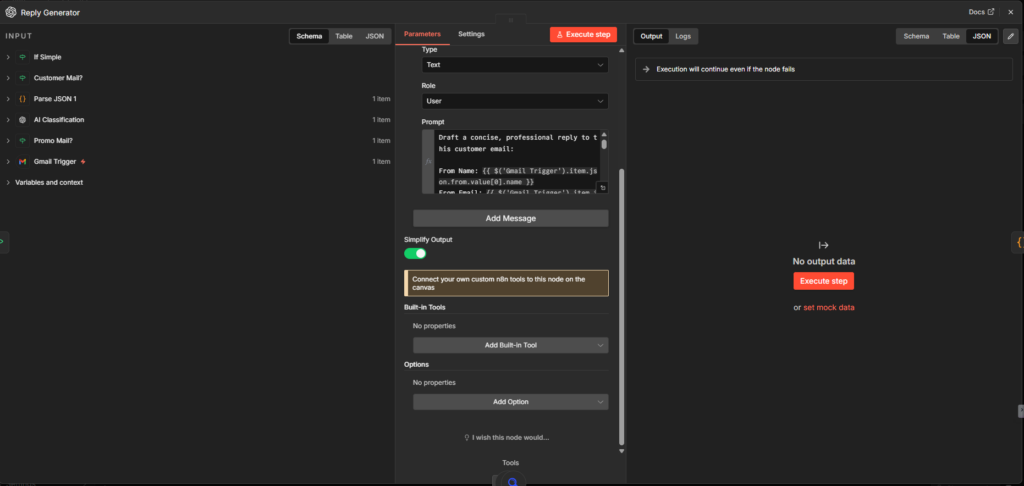Click the Execute step button in header
The image size is (1024, 486).
(583, 35)
